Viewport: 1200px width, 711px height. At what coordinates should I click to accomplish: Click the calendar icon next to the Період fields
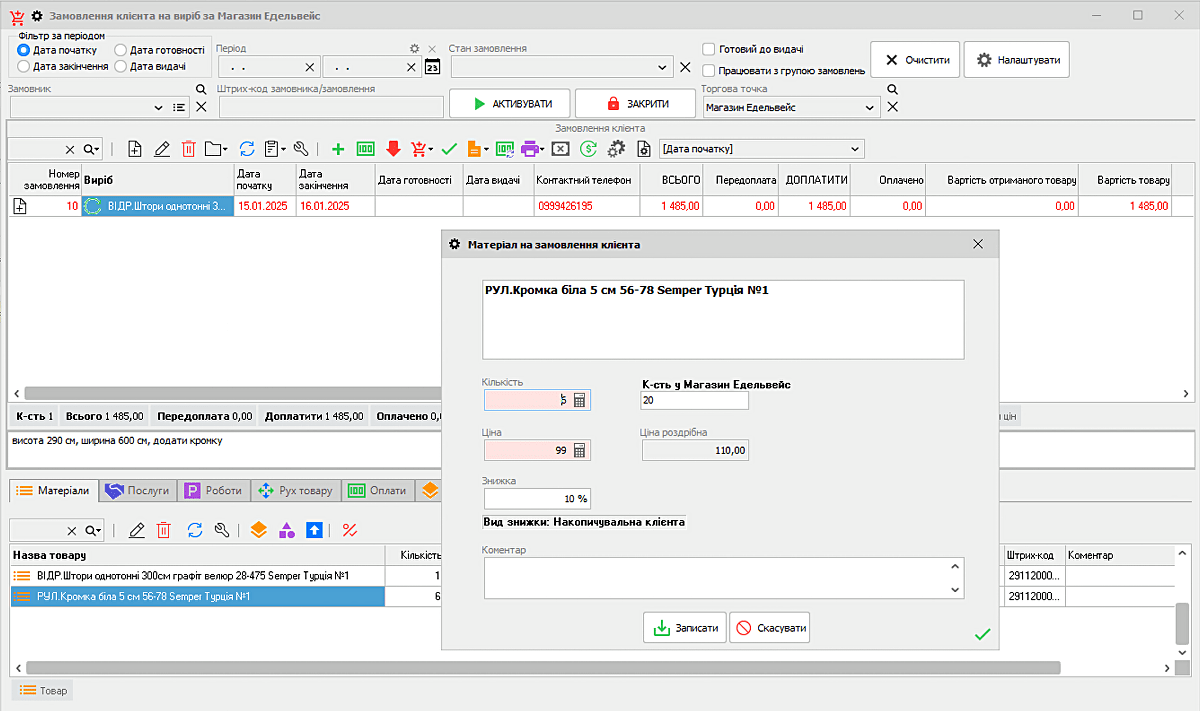(432, 67)
